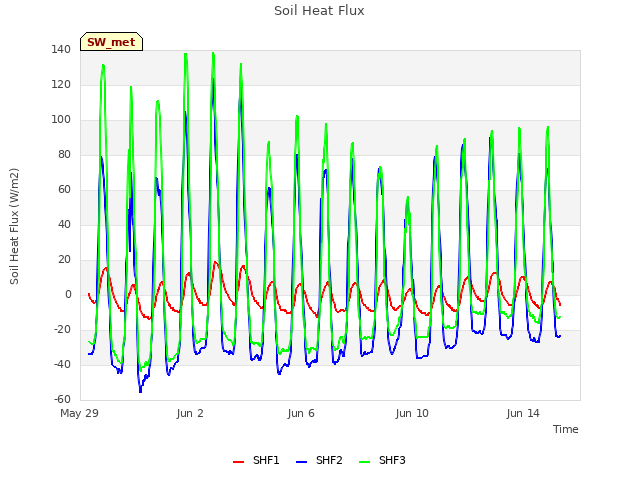The image size is (640, 480).
Task: Click the May 29 x-axis tick label
Action: [80, 413]
